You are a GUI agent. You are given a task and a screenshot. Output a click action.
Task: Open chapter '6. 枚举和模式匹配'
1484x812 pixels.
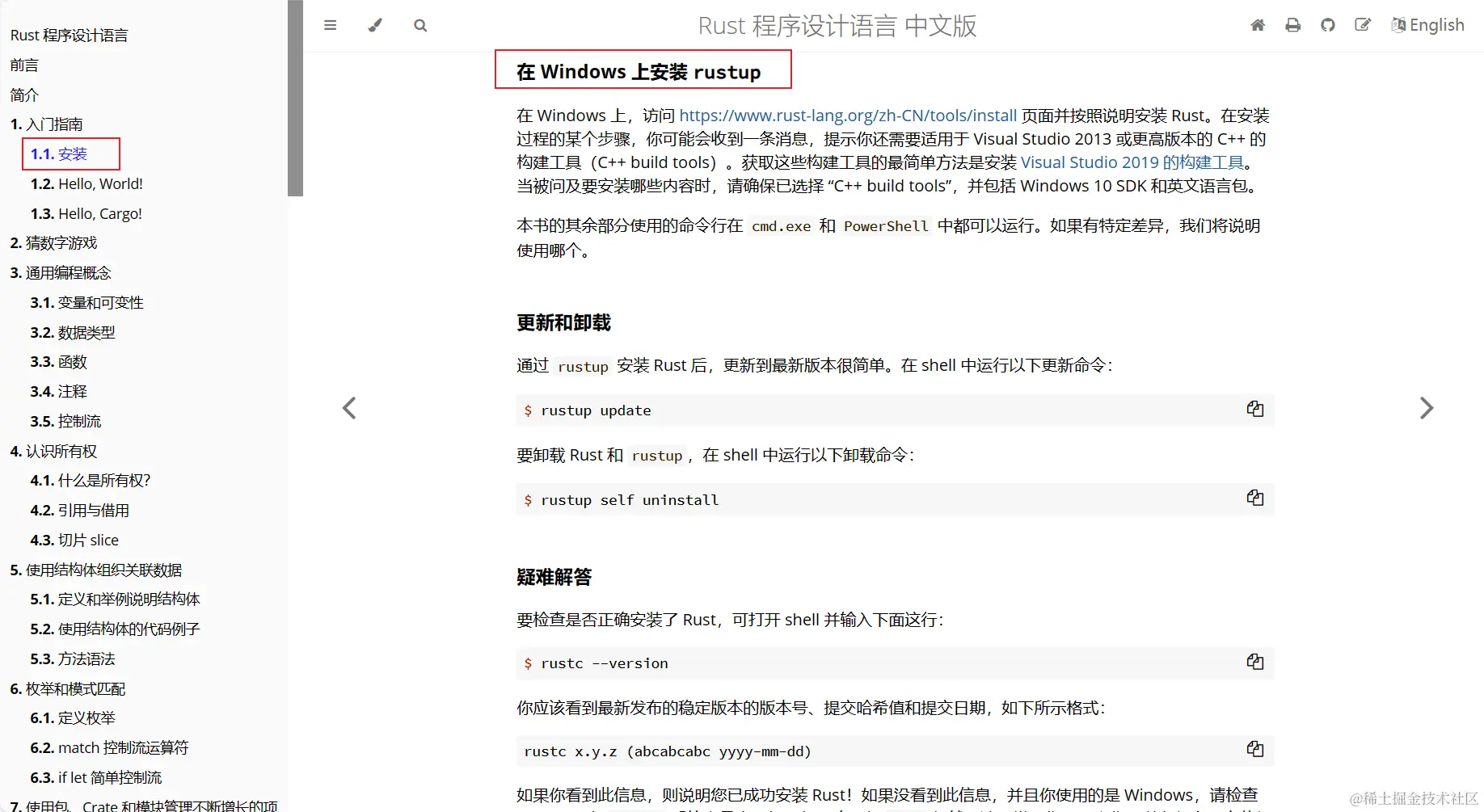tap(68, 689)
